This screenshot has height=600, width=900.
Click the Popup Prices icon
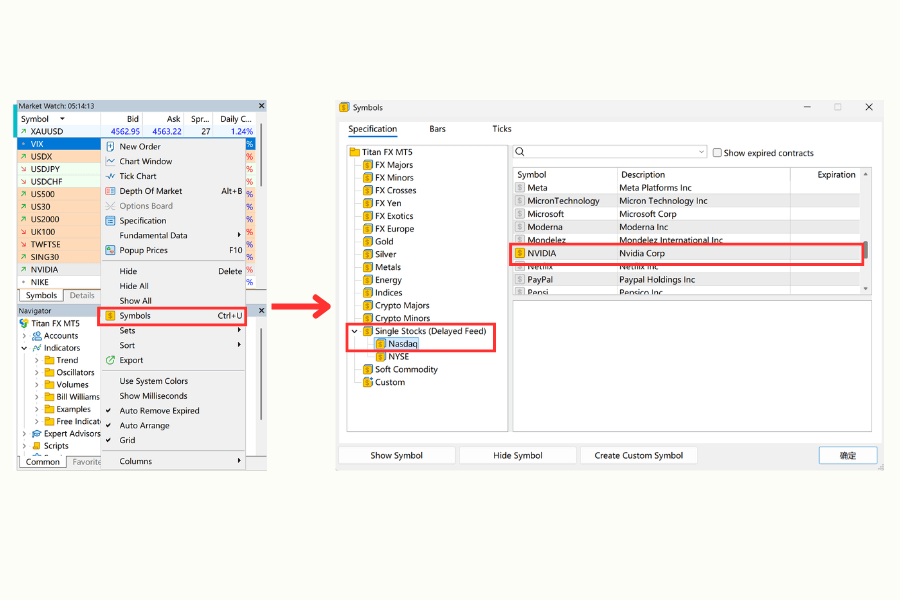pos(110,250)
